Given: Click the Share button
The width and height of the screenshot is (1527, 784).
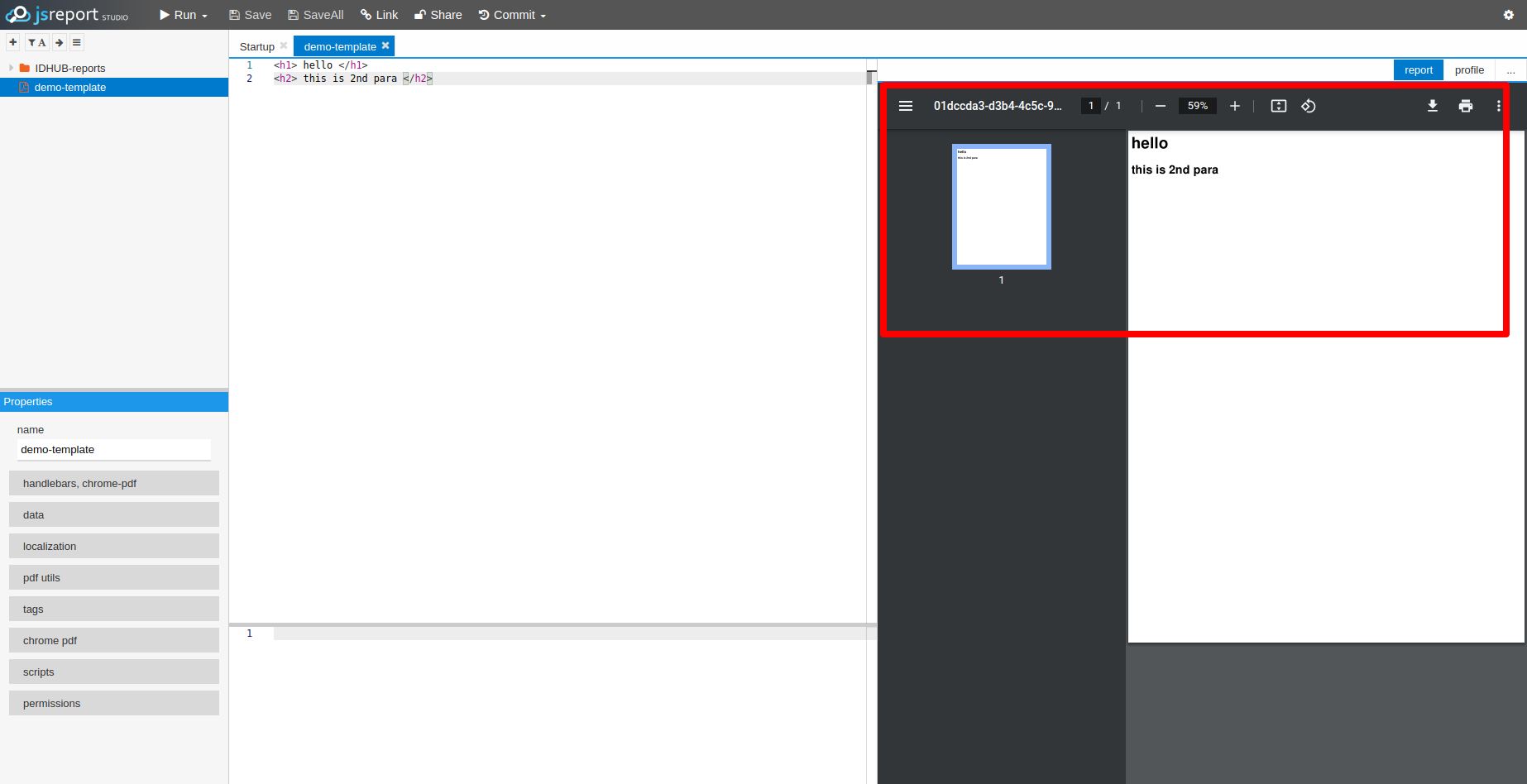Looking at the screenshot, I should pyautogui.click(x=438, y=15).
